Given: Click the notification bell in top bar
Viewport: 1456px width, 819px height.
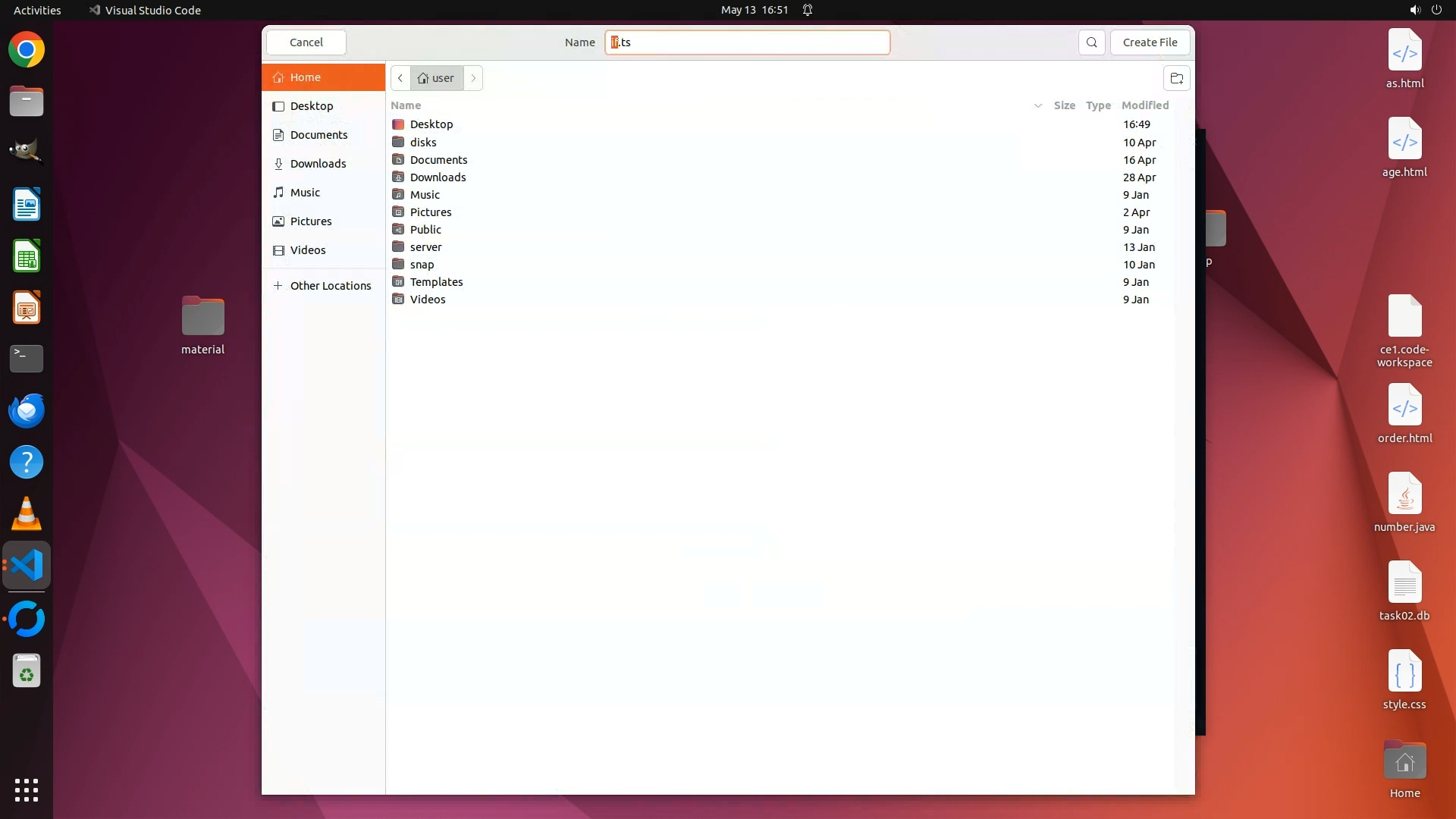Looking at the screenshot, I should click(808, 10).
